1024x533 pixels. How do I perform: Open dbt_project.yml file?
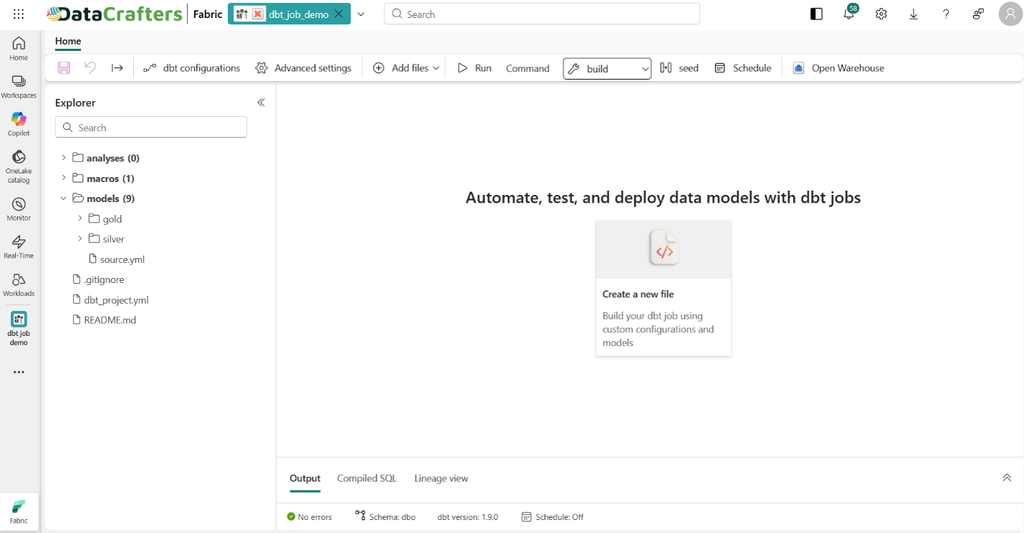click(x=110, y=300)
